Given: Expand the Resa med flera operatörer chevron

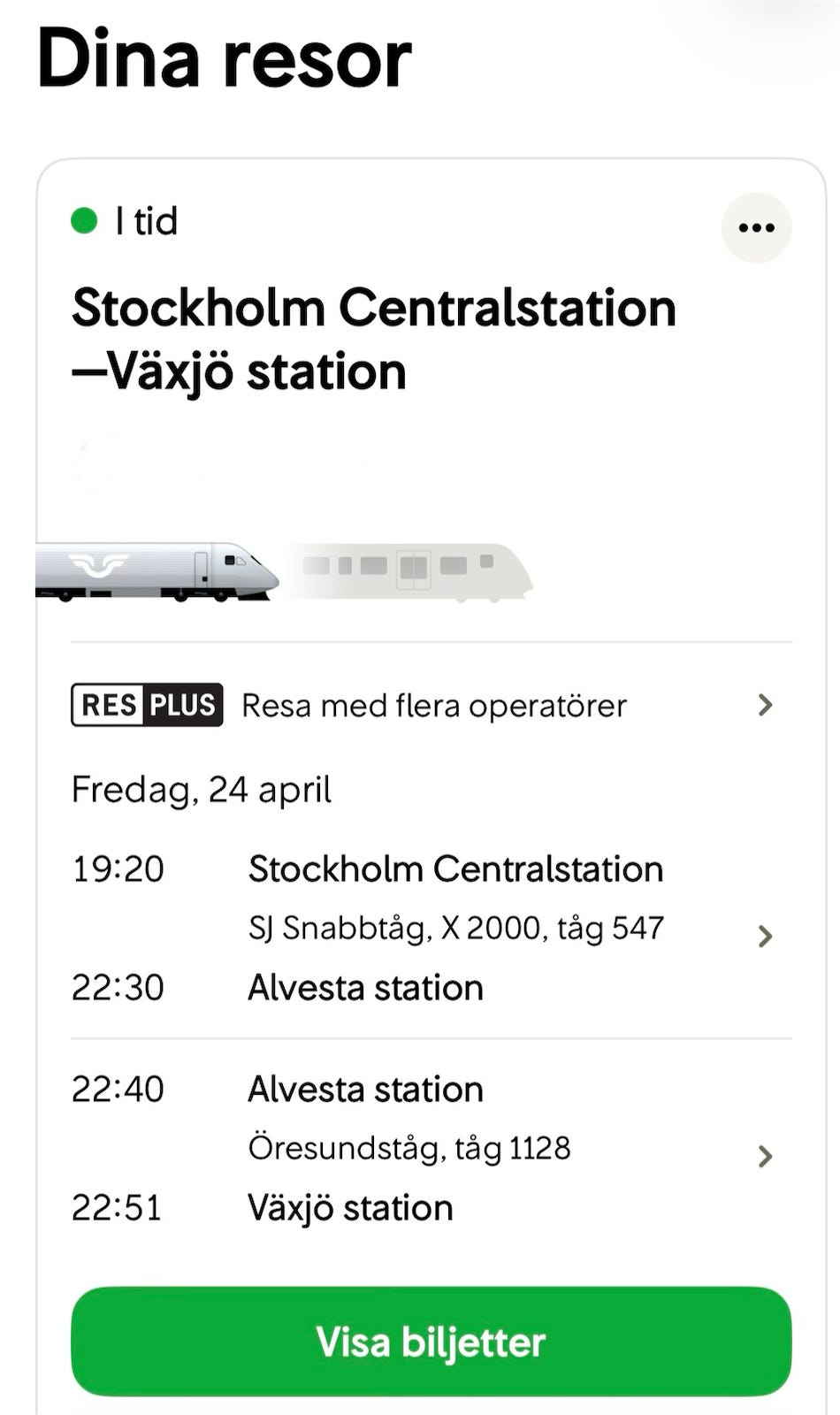Looking at the screenshot, I should click(x=765, y=705).
